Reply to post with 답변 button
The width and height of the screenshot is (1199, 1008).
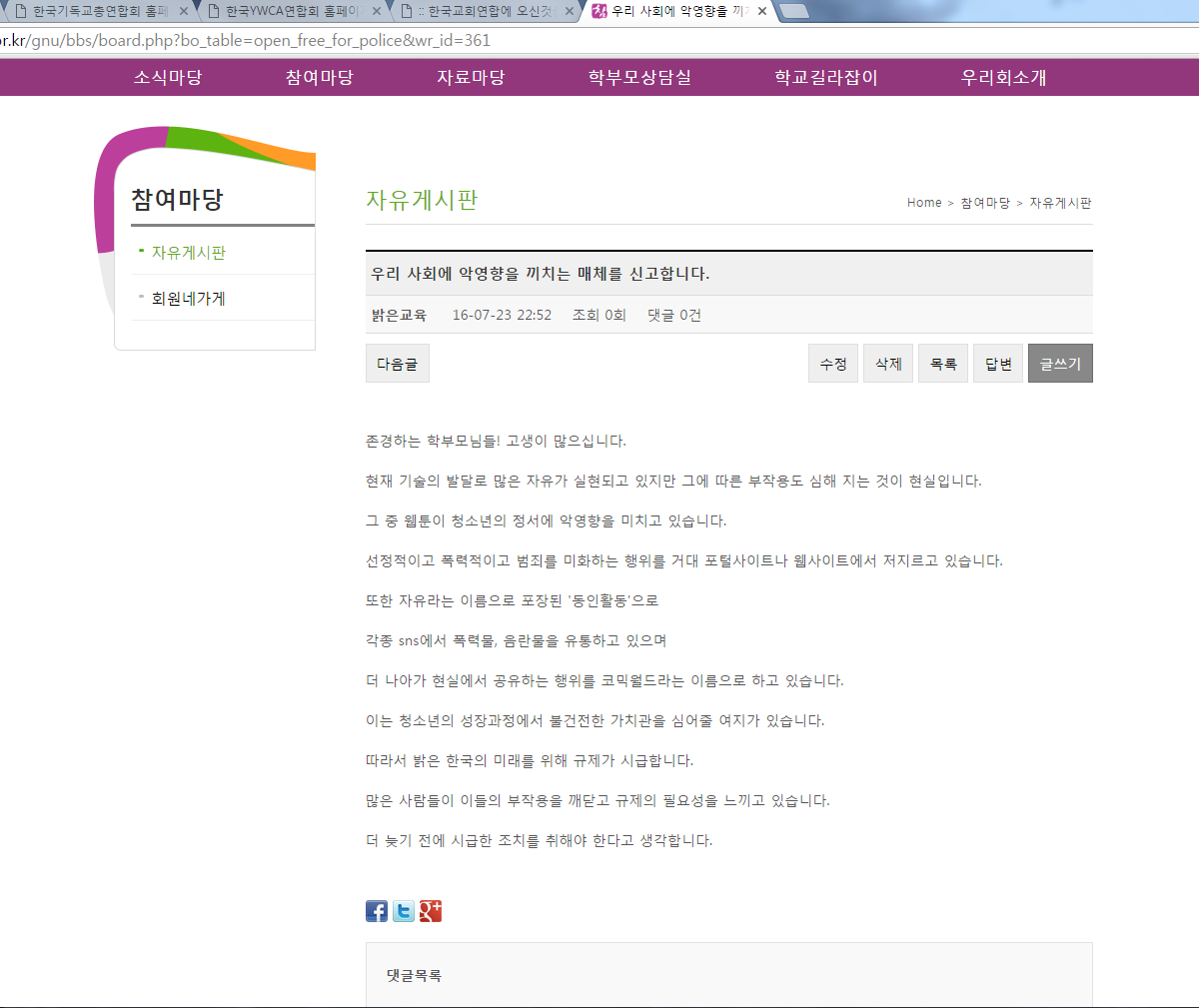click(x=998, y=364)
